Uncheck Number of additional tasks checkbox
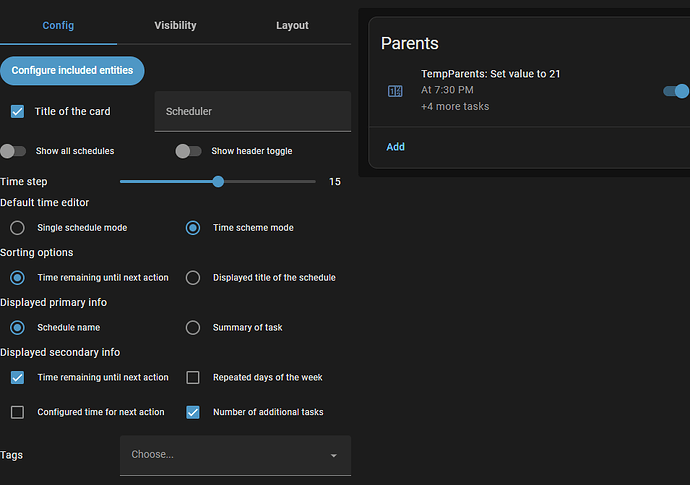690x485 pixels. pos(193,412)
